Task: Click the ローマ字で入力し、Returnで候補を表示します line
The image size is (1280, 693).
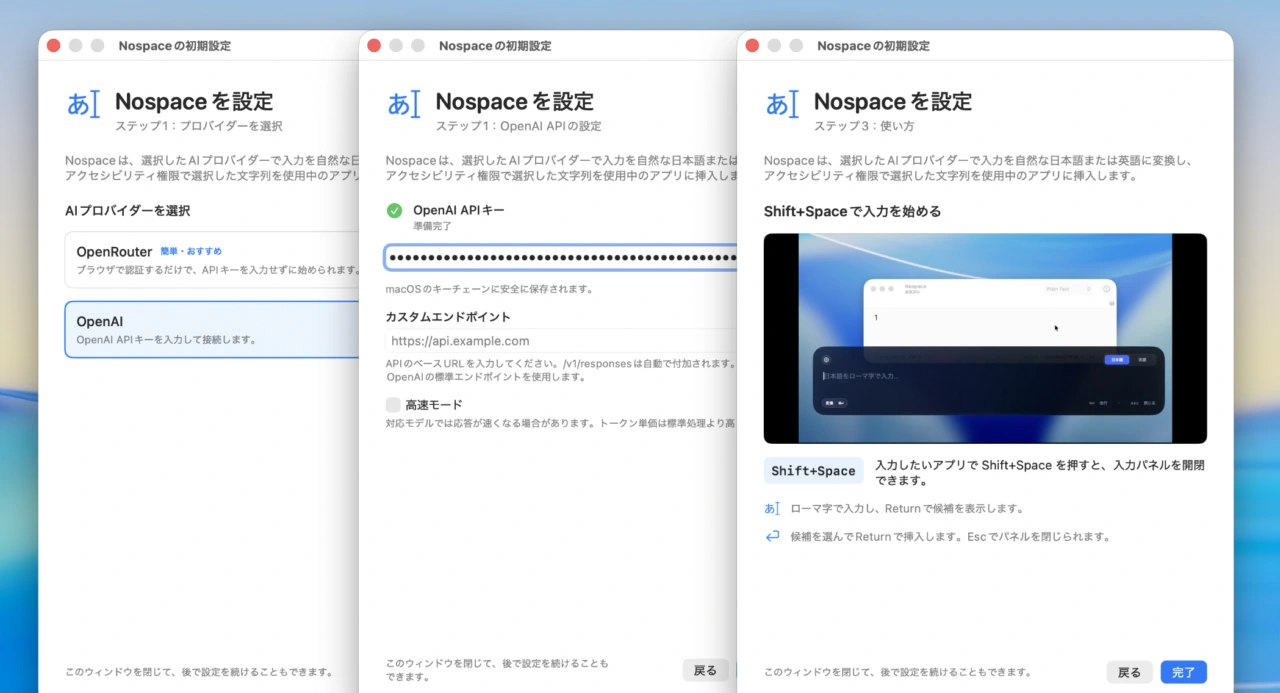Action: click(x=907, y=509)
